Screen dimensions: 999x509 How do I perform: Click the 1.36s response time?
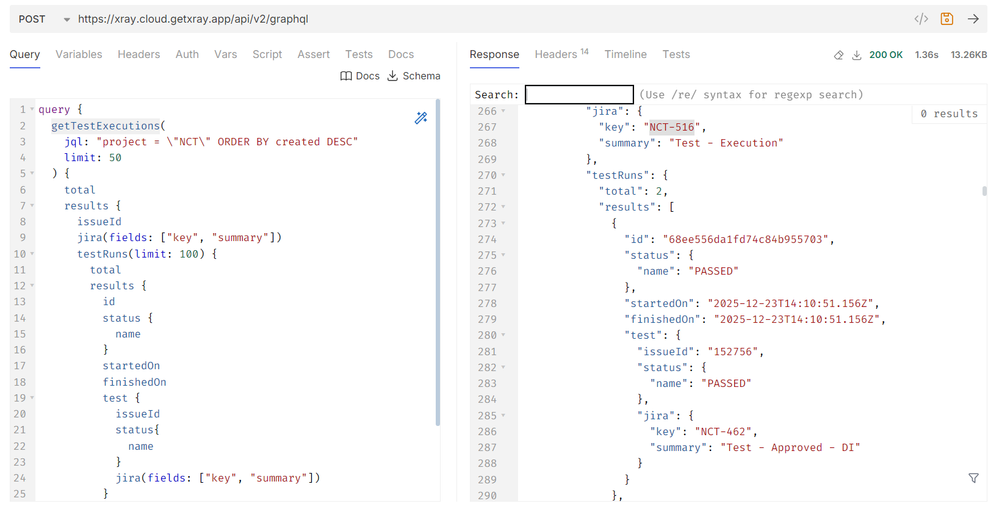[926, 55]
